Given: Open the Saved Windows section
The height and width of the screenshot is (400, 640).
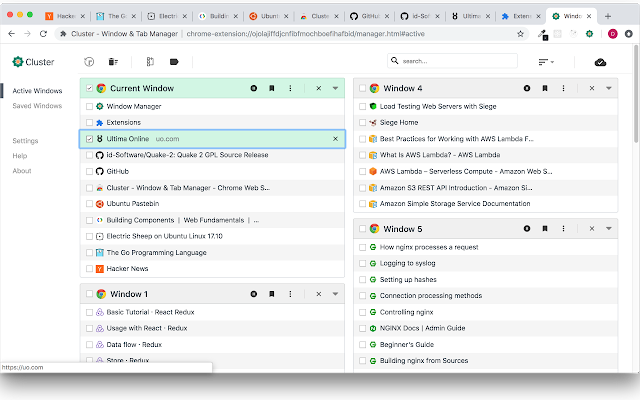Looking at the screenshot, I should 37,106.
